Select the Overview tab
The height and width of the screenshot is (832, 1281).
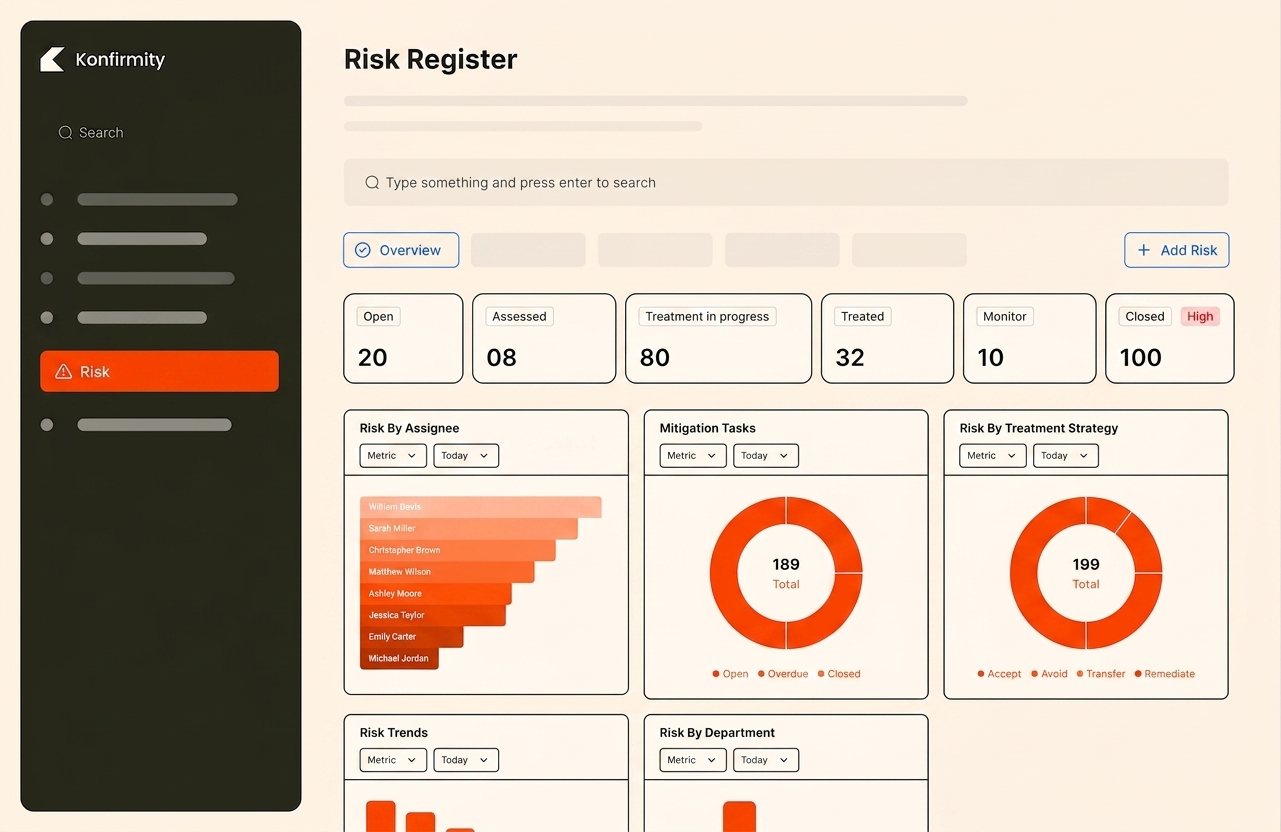click(x=401, y=250)
